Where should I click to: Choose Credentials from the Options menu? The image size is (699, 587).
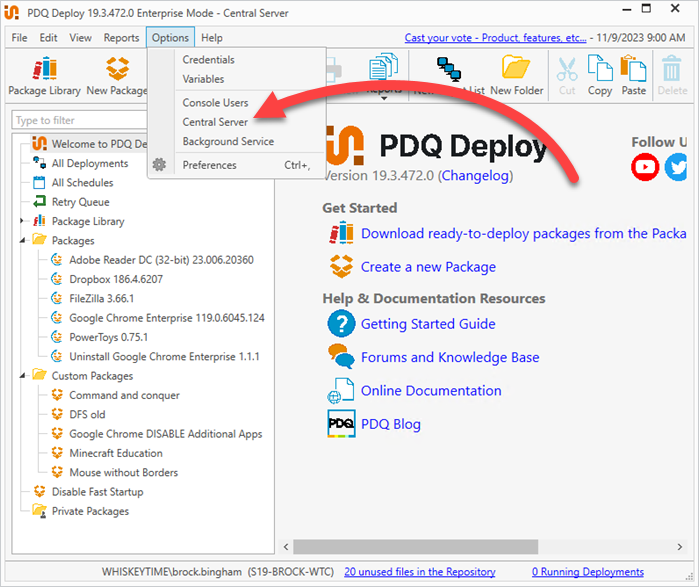coord(208,59)
